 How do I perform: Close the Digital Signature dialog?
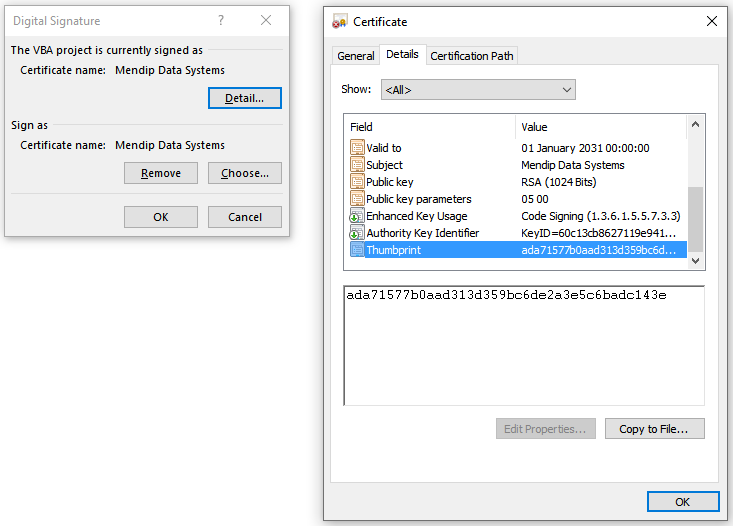click(x=266, y=20)
